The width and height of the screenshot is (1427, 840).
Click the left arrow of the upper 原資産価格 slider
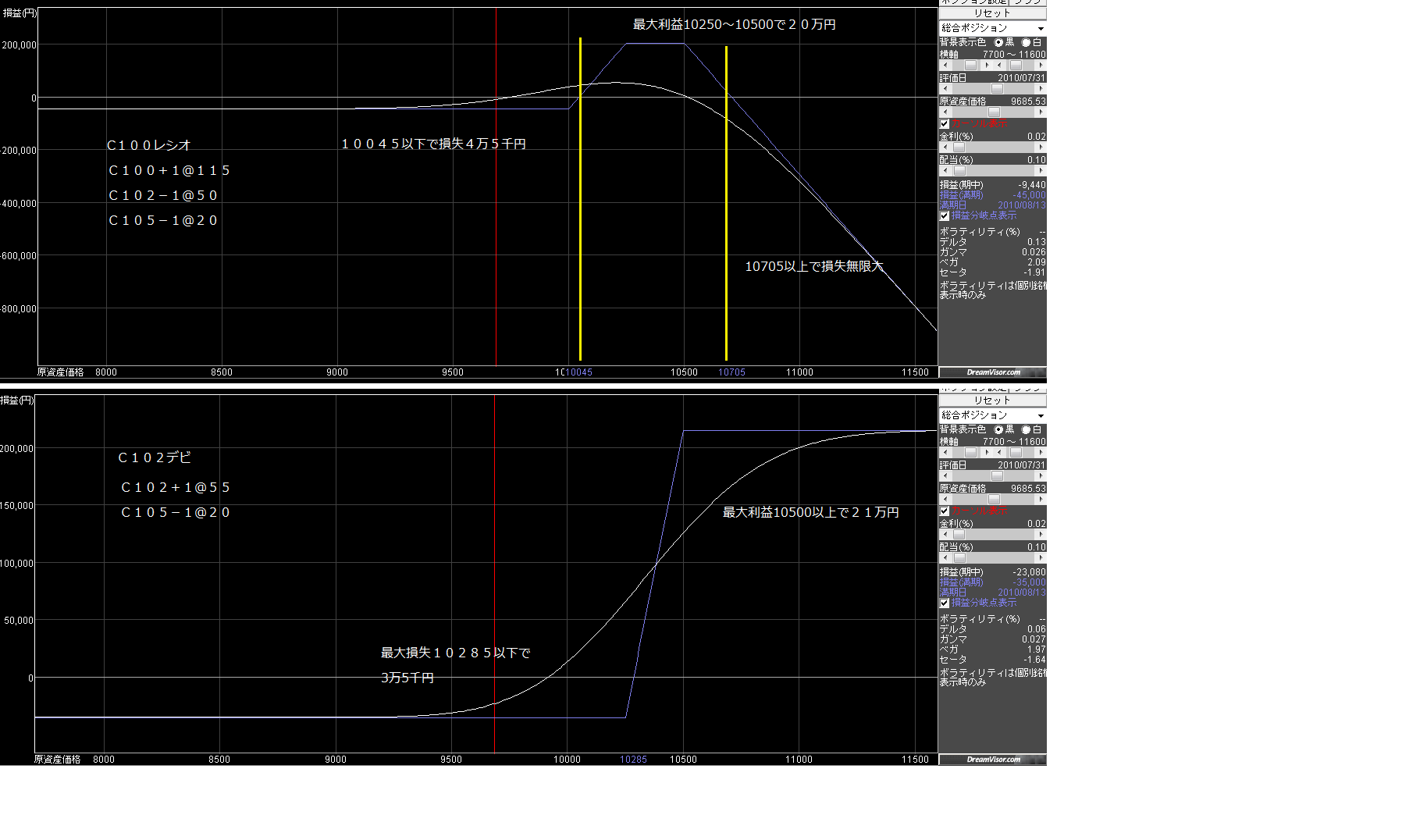945,112
